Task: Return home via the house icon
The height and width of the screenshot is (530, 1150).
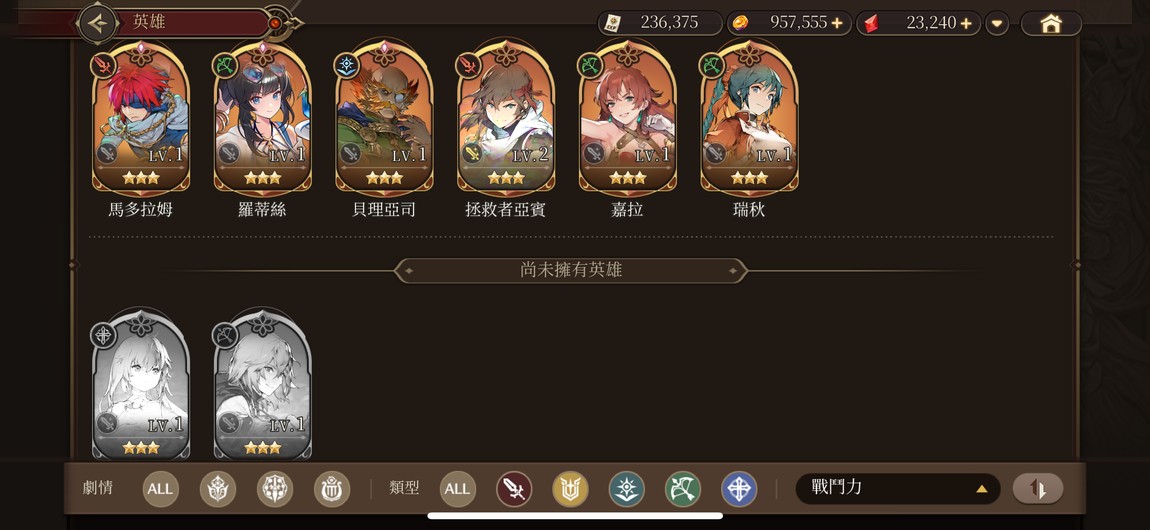Action: pyautogui.click(x=1051, y=23)
